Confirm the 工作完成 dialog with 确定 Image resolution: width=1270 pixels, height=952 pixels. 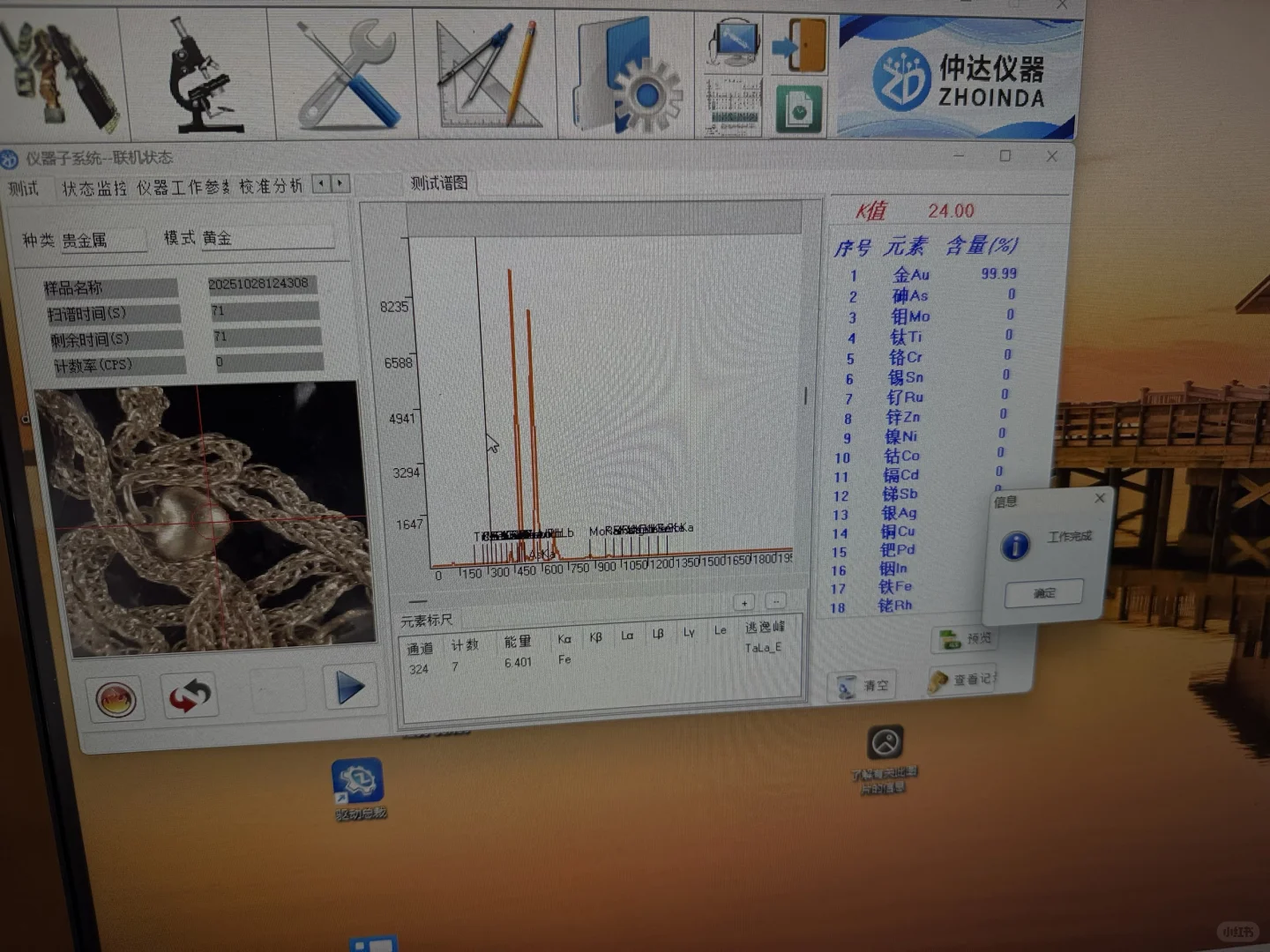coord(1044,593)
